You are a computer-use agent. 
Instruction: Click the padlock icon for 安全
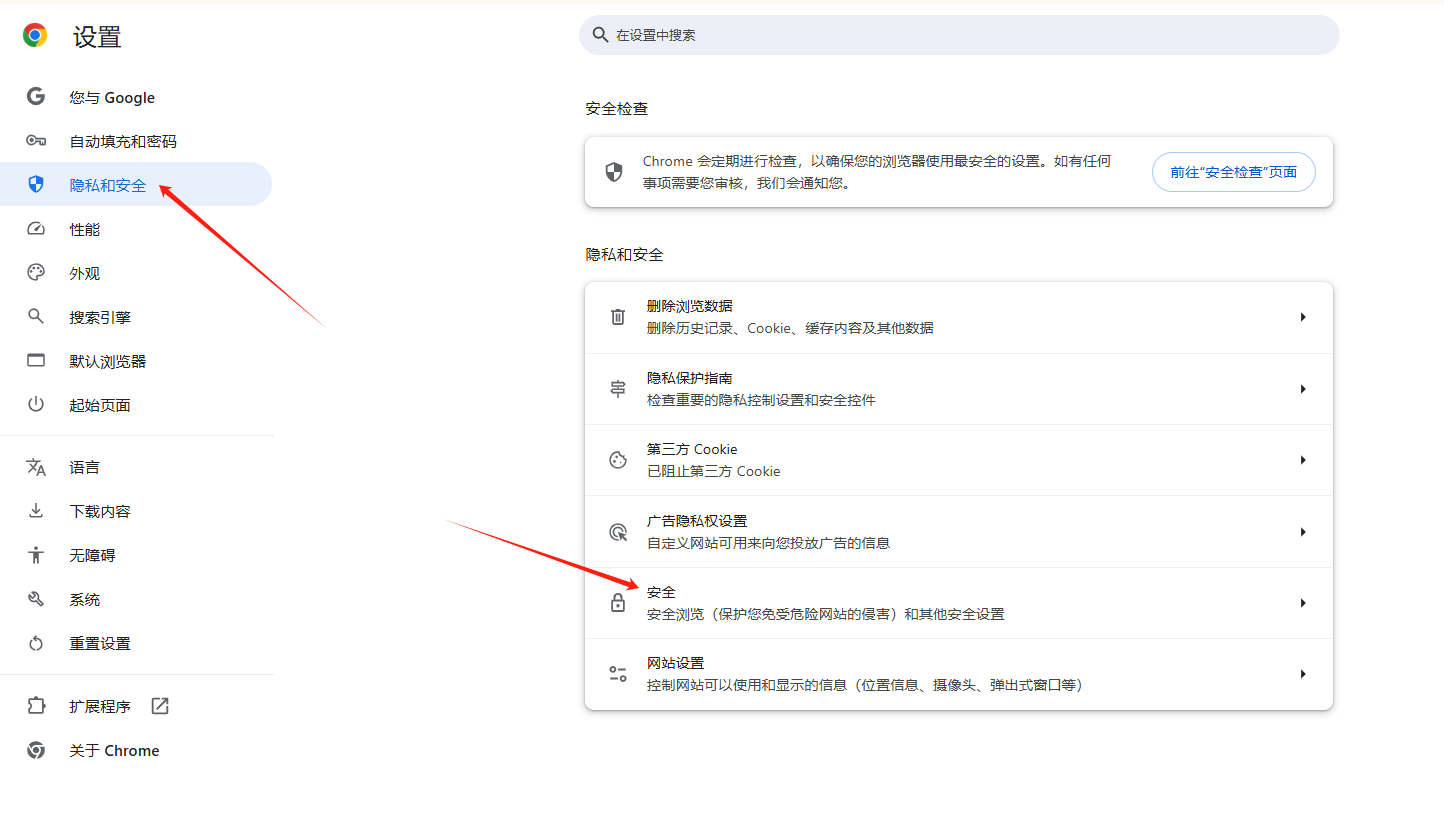[x=618, y=603]
